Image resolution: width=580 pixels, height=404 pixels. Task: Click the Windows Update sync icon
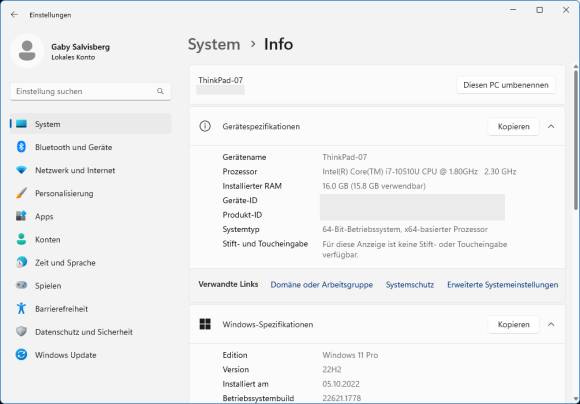click(21, 354)
